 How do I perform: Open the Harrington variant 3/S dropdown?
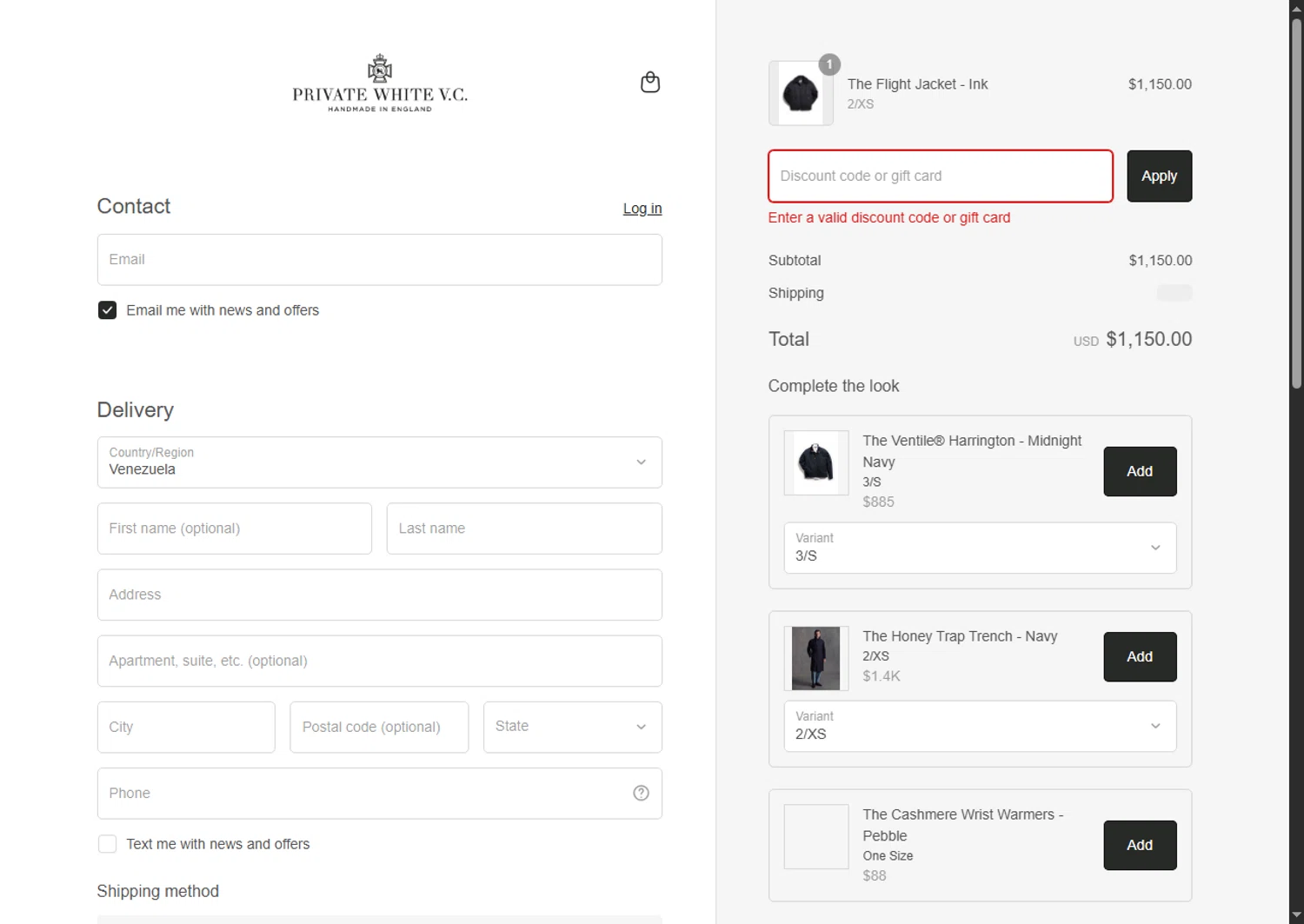(x=980, y=548)
